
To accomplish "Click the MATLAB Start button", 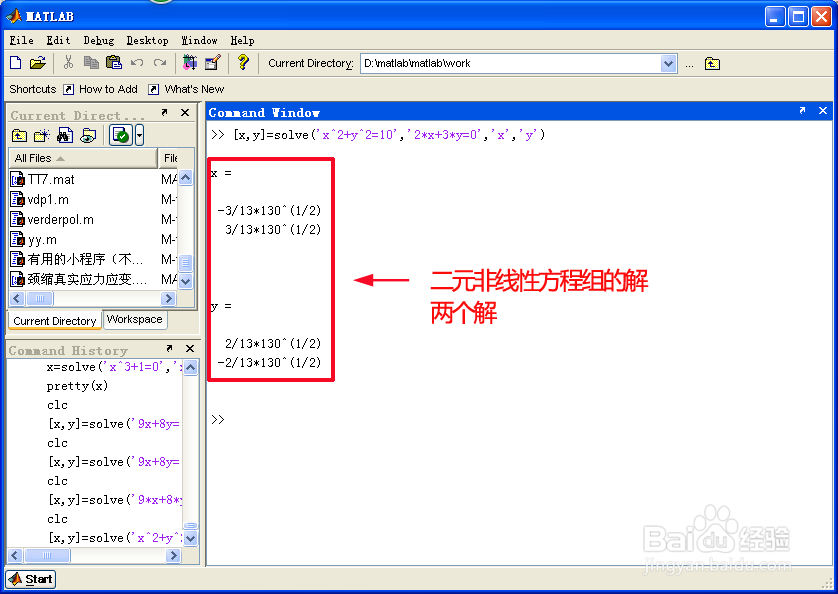I will point(31,579).
